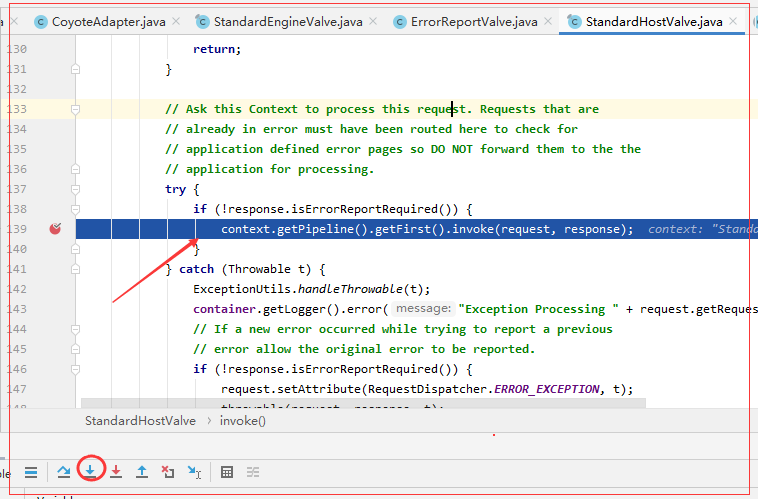This screenshot has height=499, width=758.
Task: Click line number 133 in the gutter
Action: click(x=16, y=109)
